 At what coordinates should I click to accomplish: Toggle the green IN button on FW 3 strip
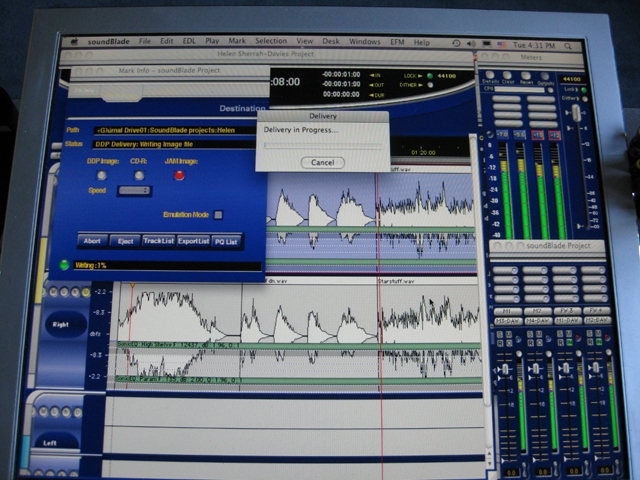569,342
